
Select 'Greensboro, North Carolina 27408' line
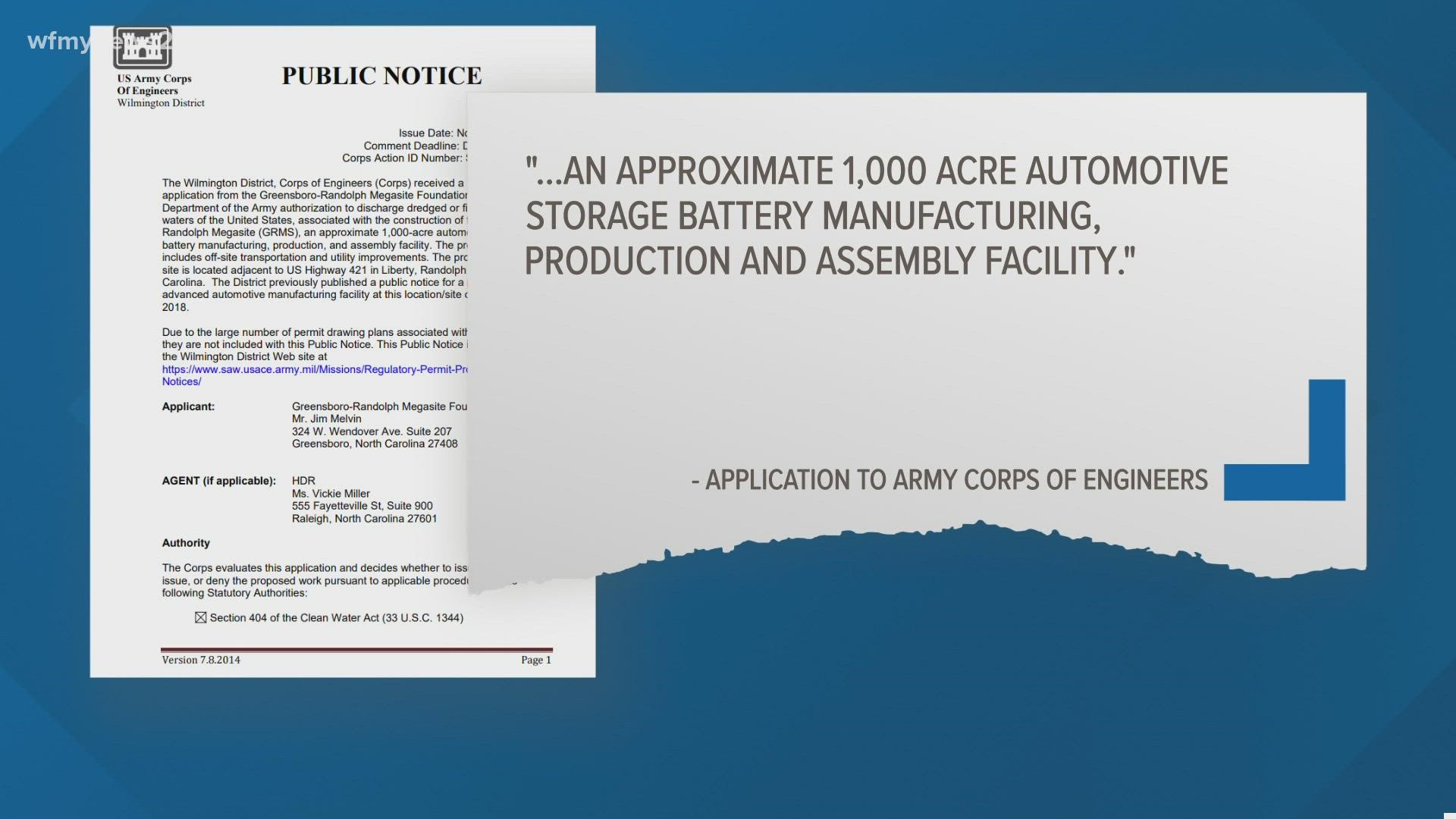(x=375, y=444)
